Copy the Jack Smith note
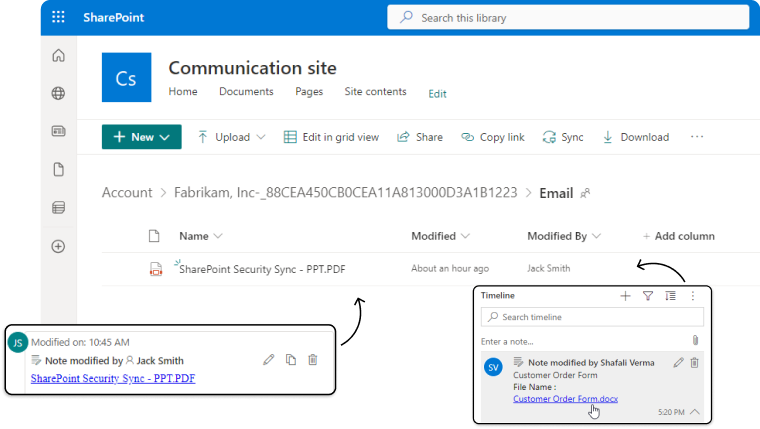The height and width of the screenshot is (429, 760). coord(291,360)
